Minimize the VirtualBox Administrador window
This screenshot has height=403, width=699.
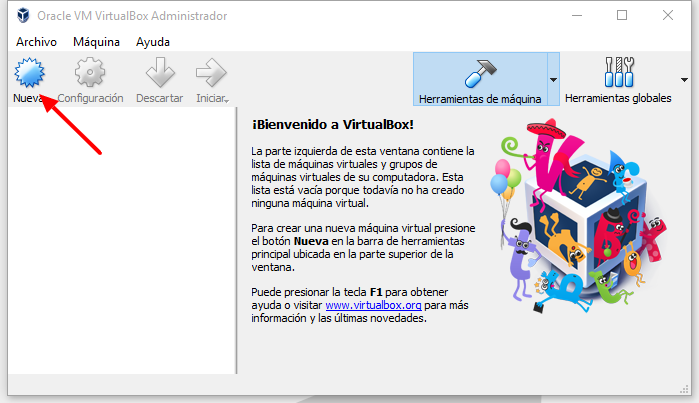point(577,16)
